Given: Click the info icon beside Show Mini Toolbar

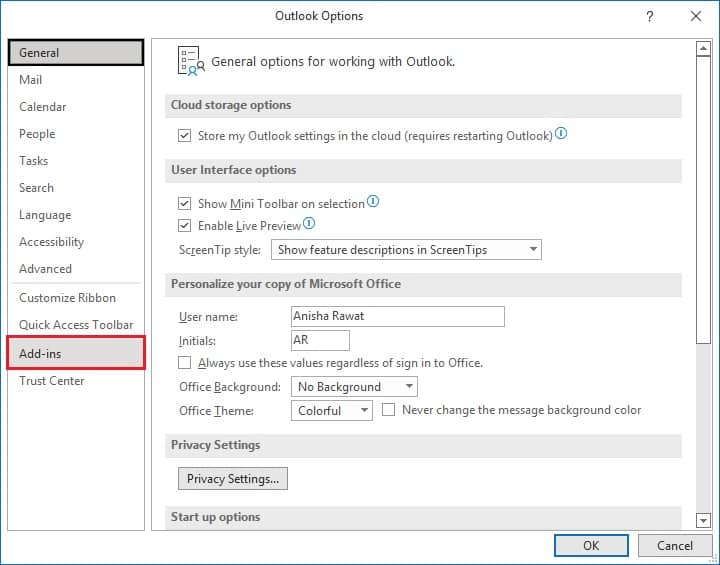Looking at the screenshot, I should (373, 201).
